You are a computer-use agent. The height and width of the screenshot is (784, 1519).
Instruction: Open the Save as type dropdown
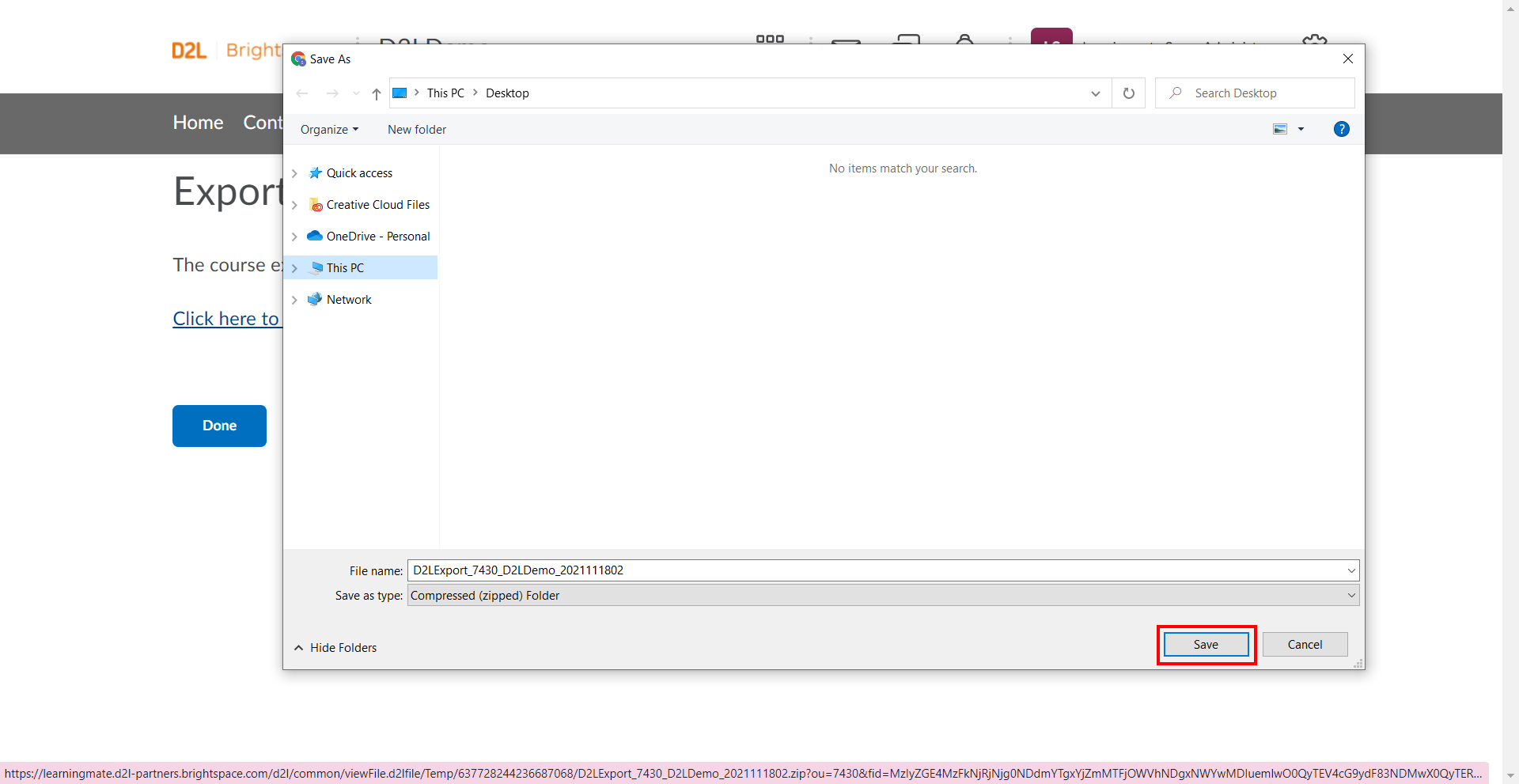coord(883,596)
